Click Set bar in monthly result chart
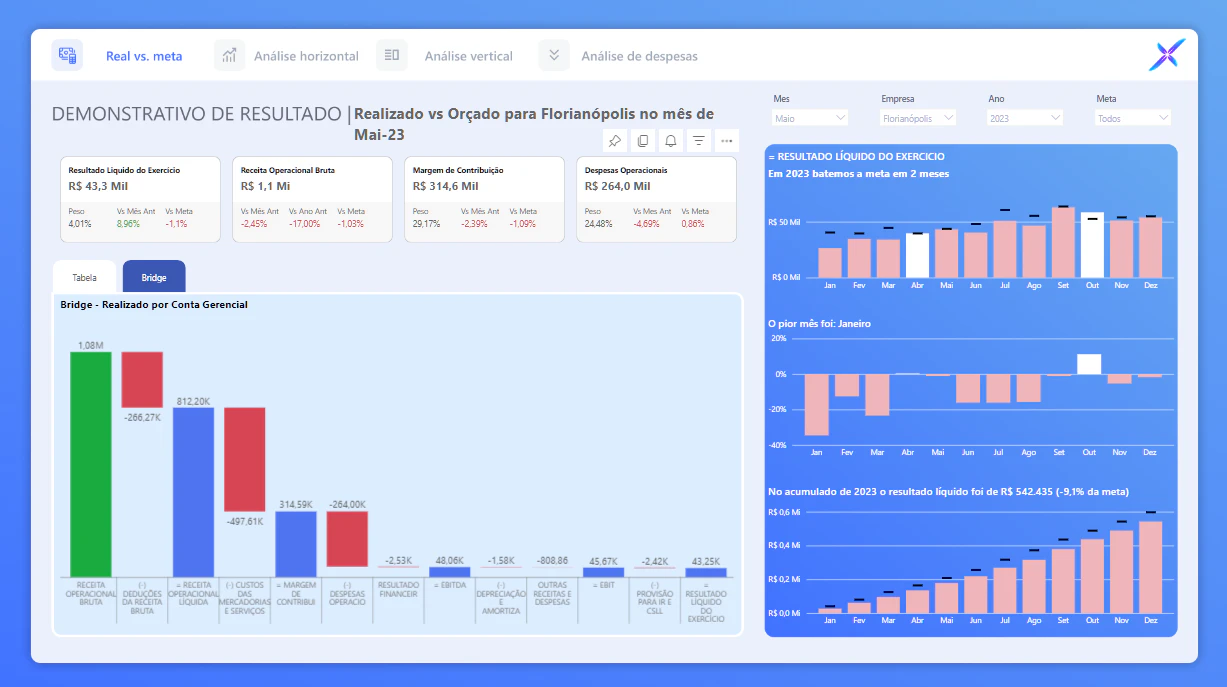 1063,242
